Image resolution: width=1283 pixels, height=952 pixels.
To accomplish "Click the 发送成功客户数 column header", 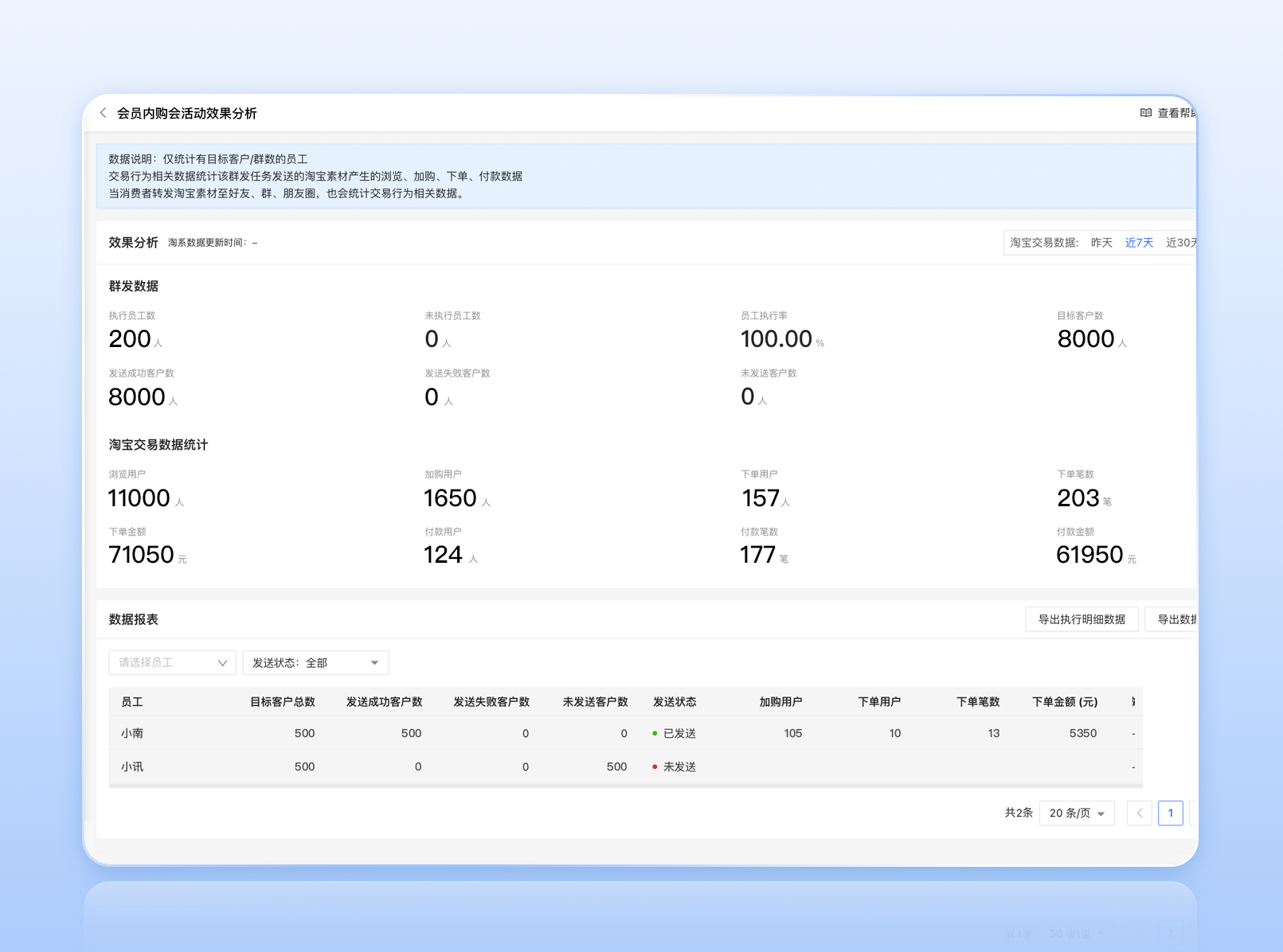I will pos(384,702).
